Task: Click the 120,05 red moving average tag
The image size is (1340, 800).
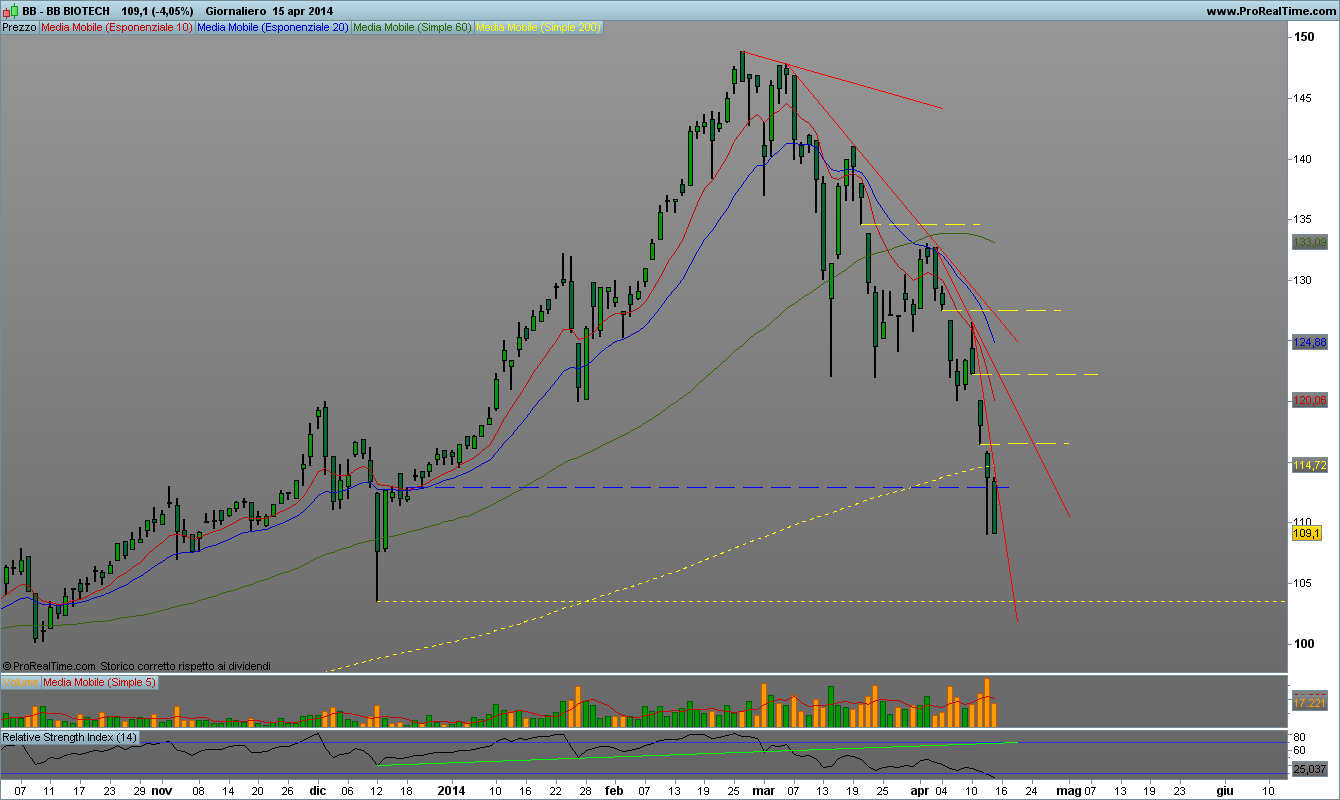Action: (x=1309, y=400)
